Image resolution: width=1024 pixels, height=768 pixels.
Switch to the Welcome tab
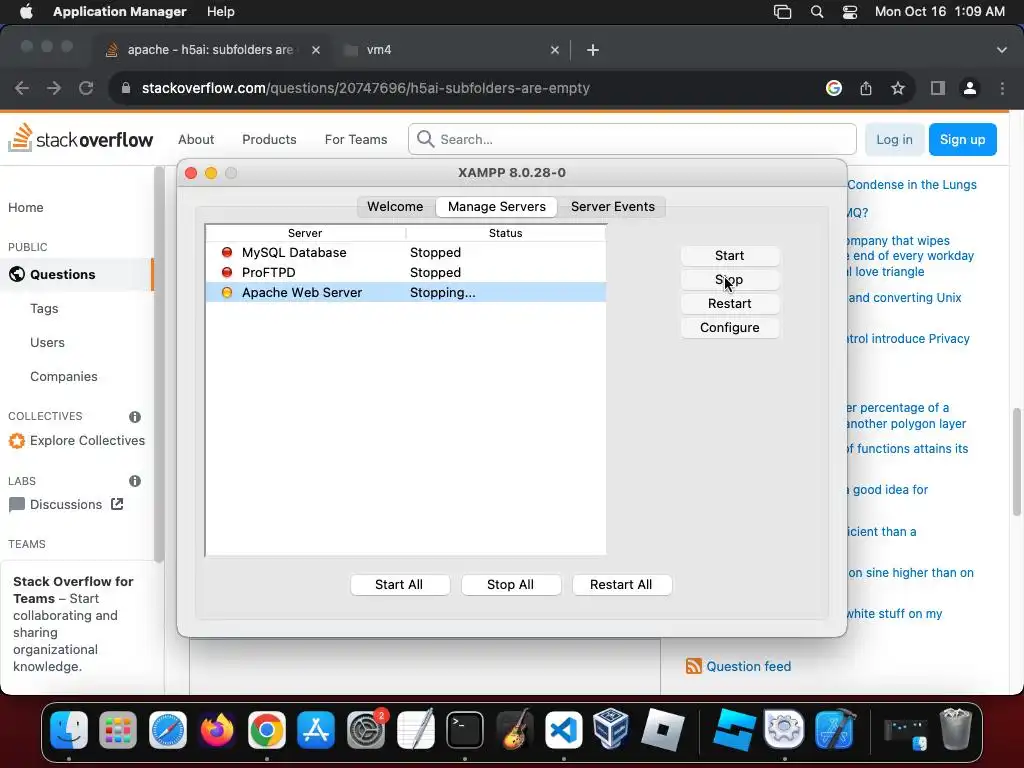(395, 206)
